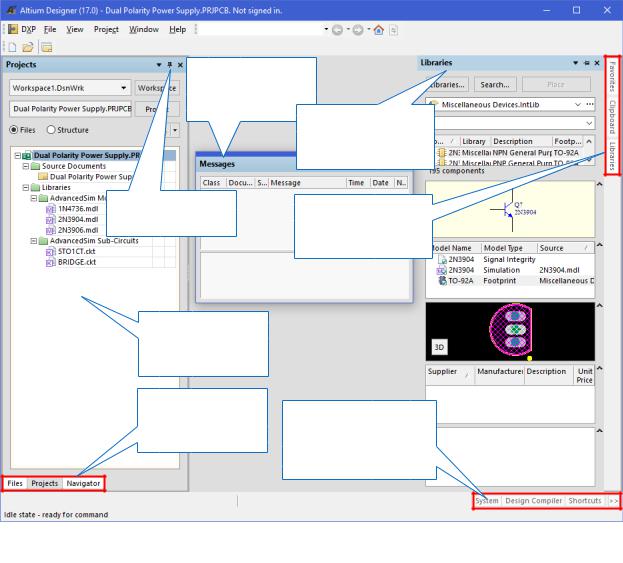
Task: Click the STO1CT.ckt file icon
Action: 50,252
